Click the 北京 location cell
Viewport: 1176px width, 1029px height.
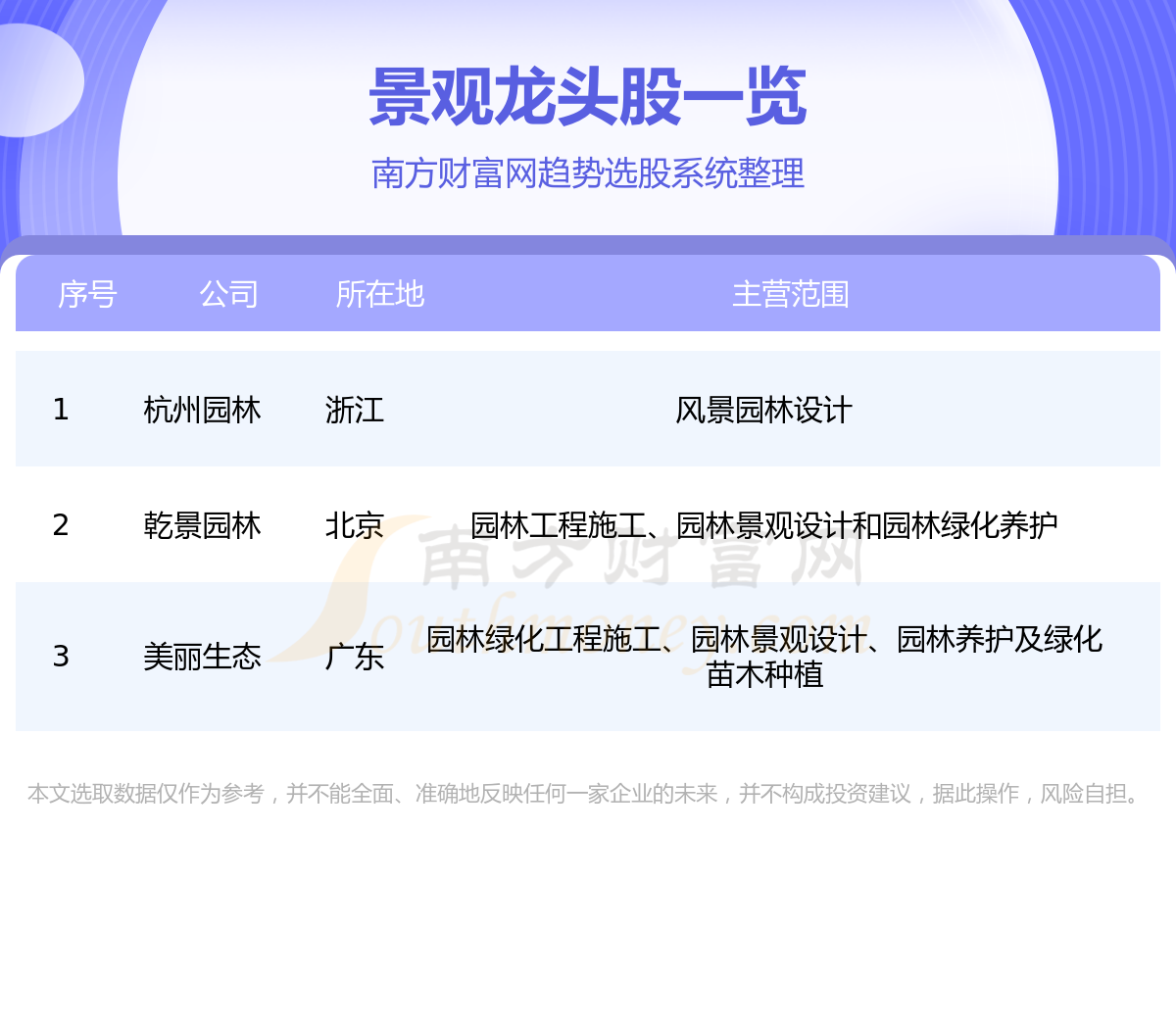click(354, 525)
